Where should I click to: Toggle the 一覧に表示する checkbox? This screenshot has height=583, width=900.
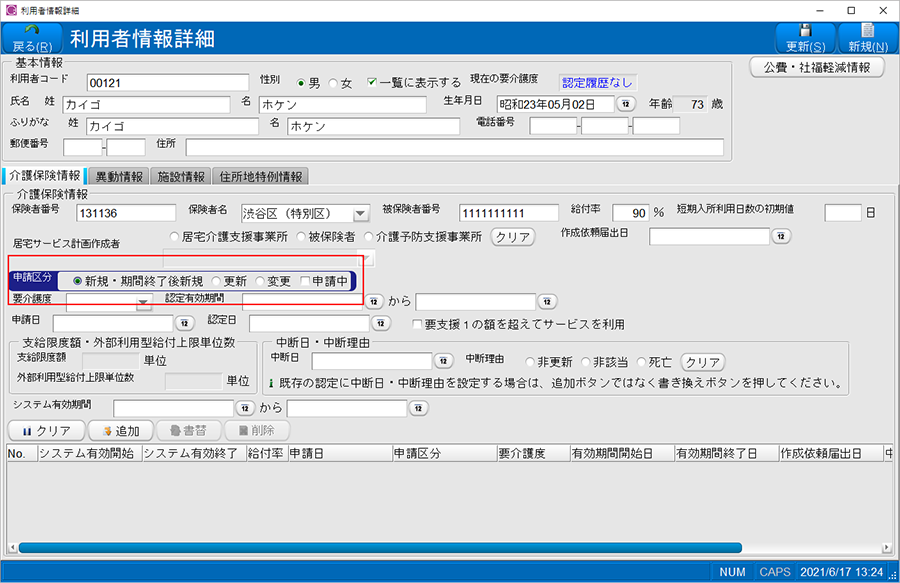[x=373, y=83]
